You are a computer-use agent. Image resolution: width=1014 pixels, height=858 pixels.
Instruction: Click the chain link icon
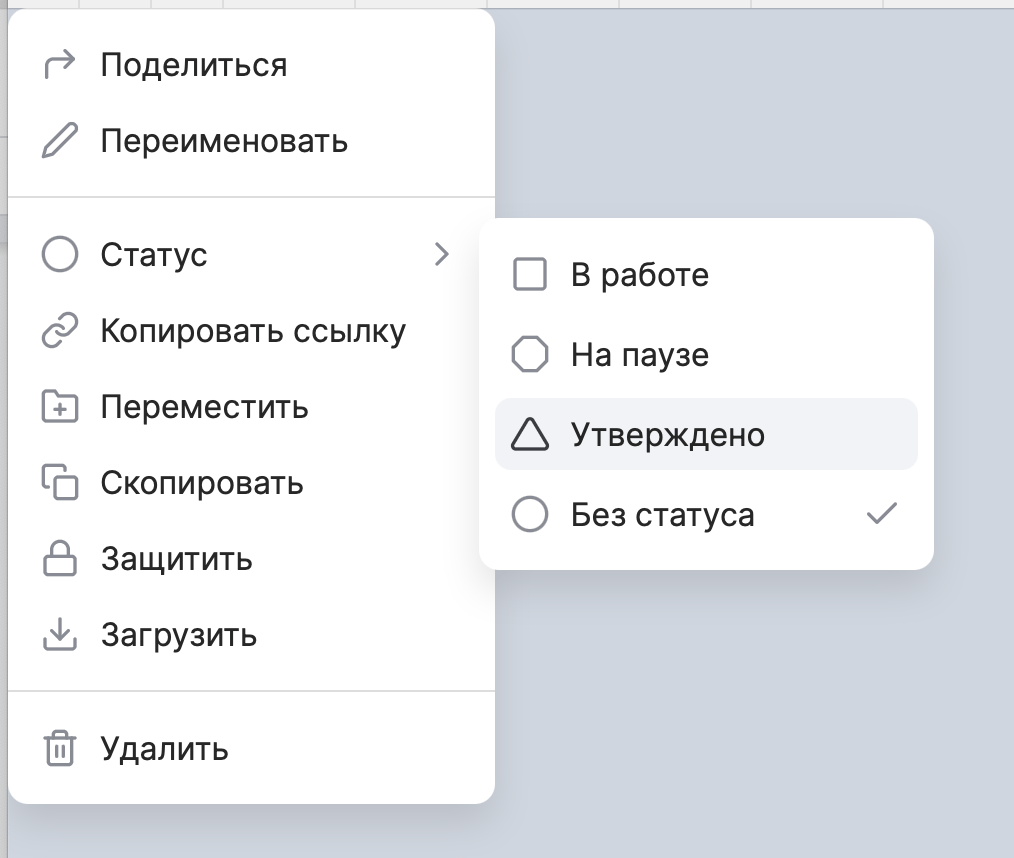tap(60, 332)
